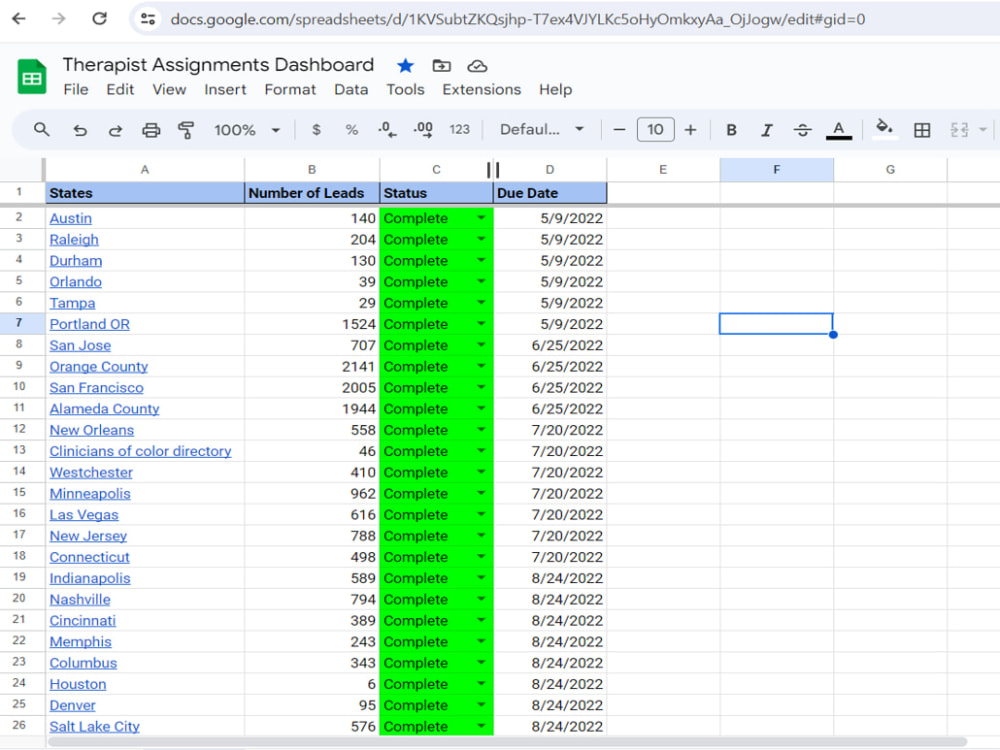
Task: Redo the last action
Action: (x=115, y=131)
